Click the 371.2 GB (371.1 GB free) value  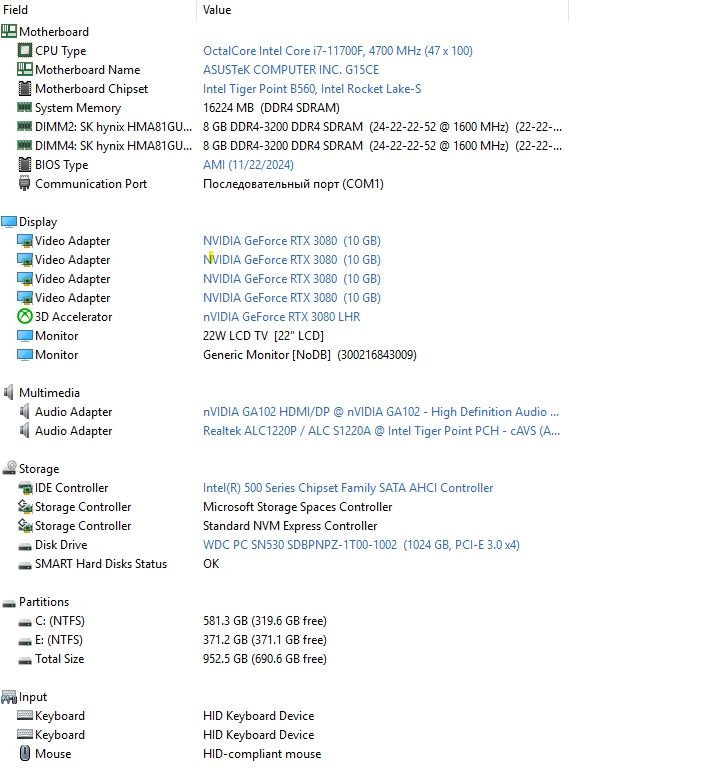pos(265,640)
